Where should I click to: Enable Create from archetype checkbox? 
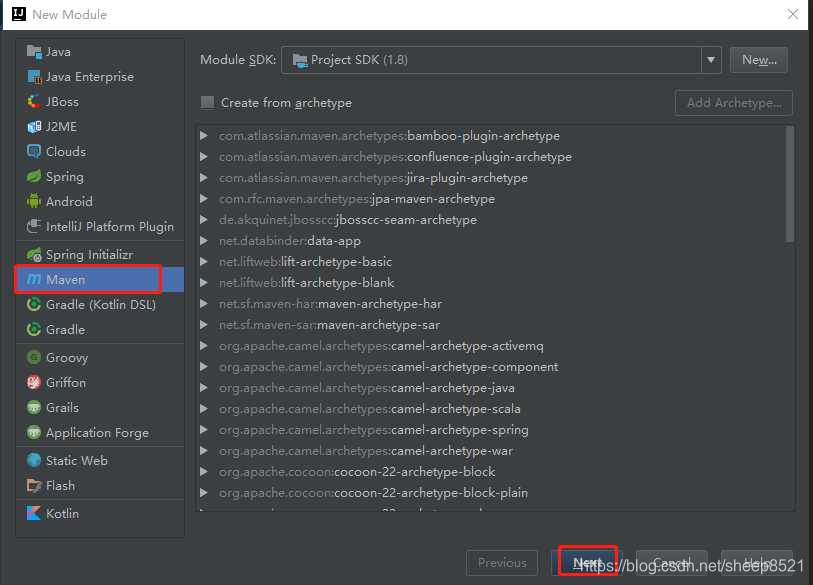pyautogui.click(x=207, y=102)
